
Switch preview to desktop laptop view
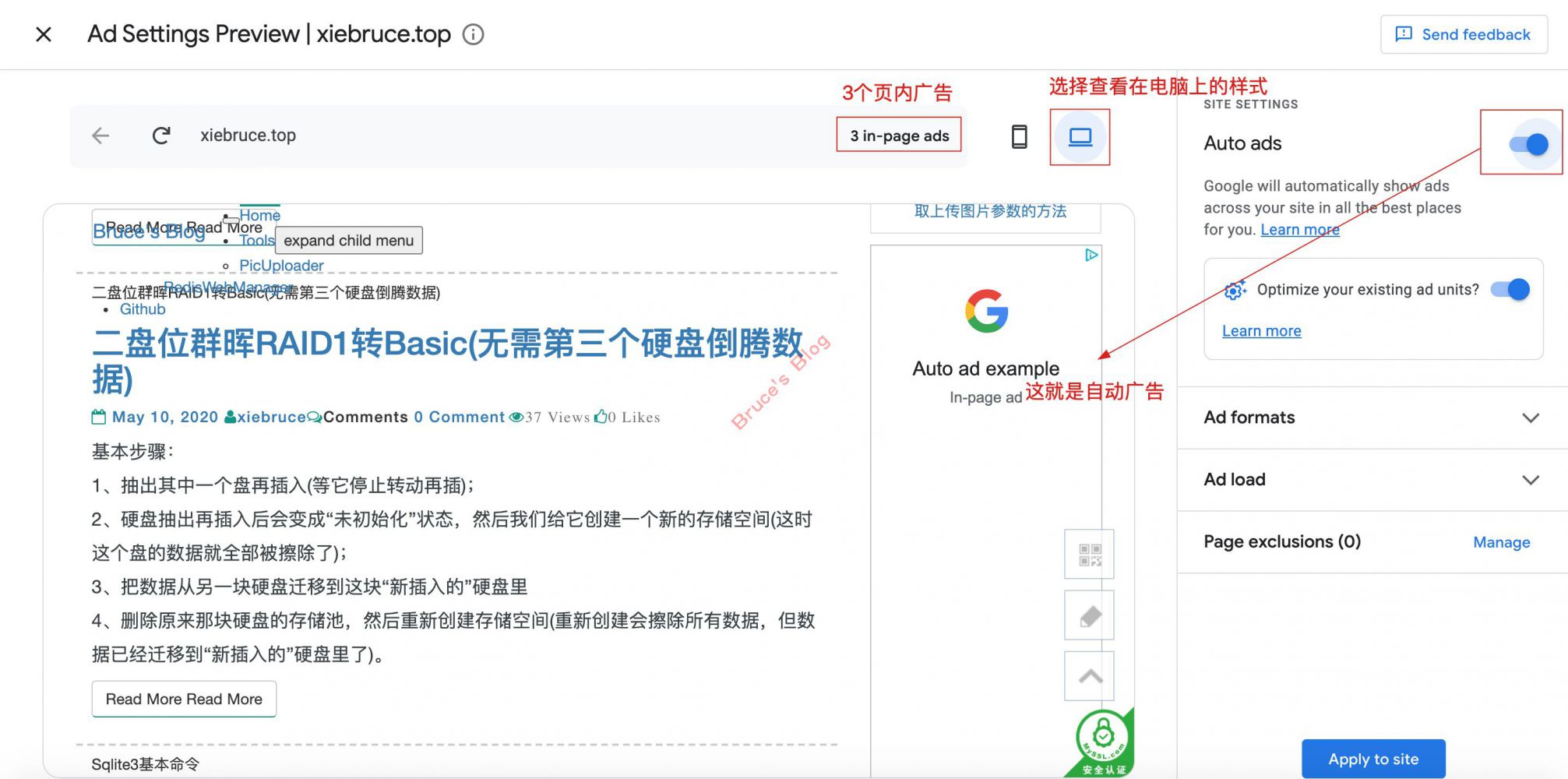(x=1080, y=137)
